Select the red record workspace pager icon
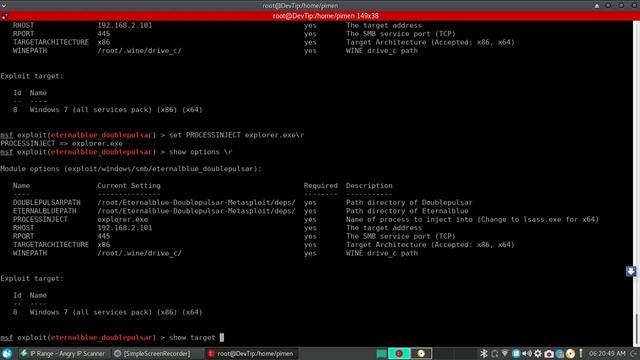This screenshot has height=360, width=640. [399, 353]
